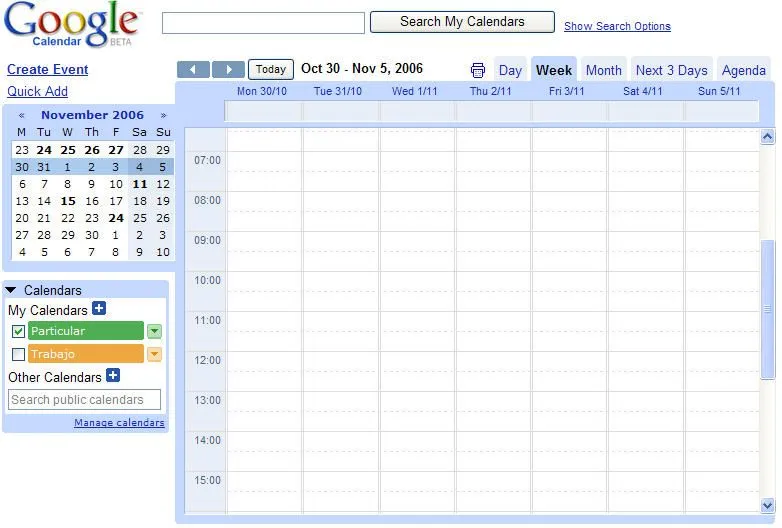Select the Fri 3/11 column header
The width and height of the screenshot is (782, 528).
tap(567, 91)
